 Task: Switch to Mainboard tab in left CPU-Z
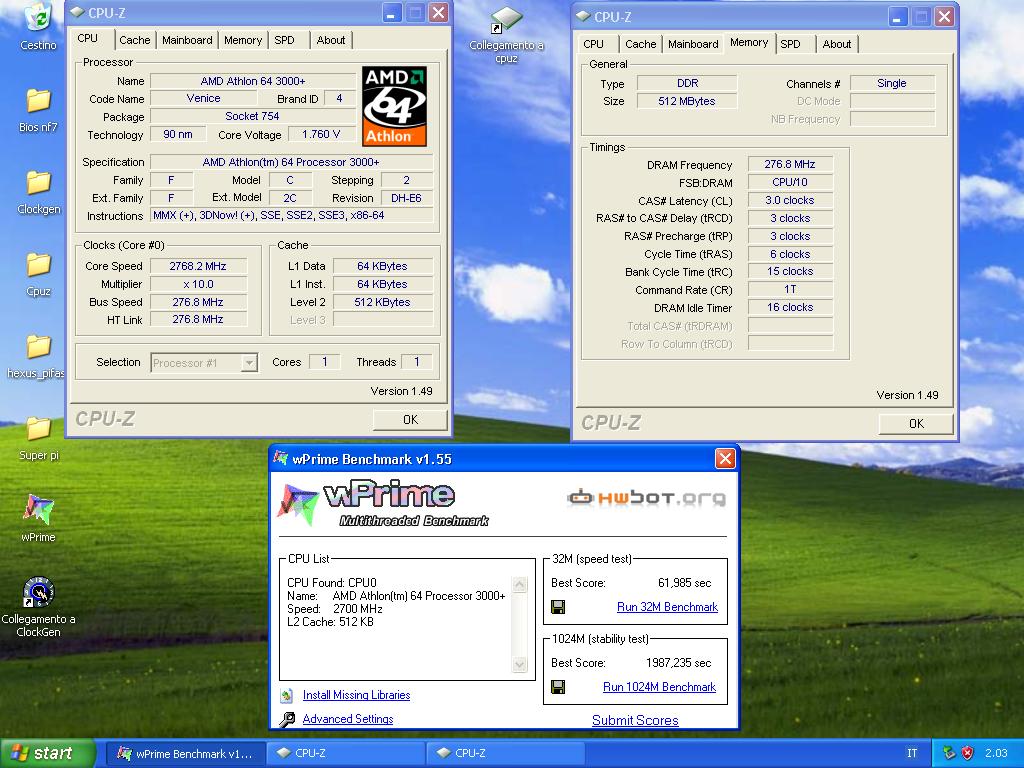tap(187, 40)
